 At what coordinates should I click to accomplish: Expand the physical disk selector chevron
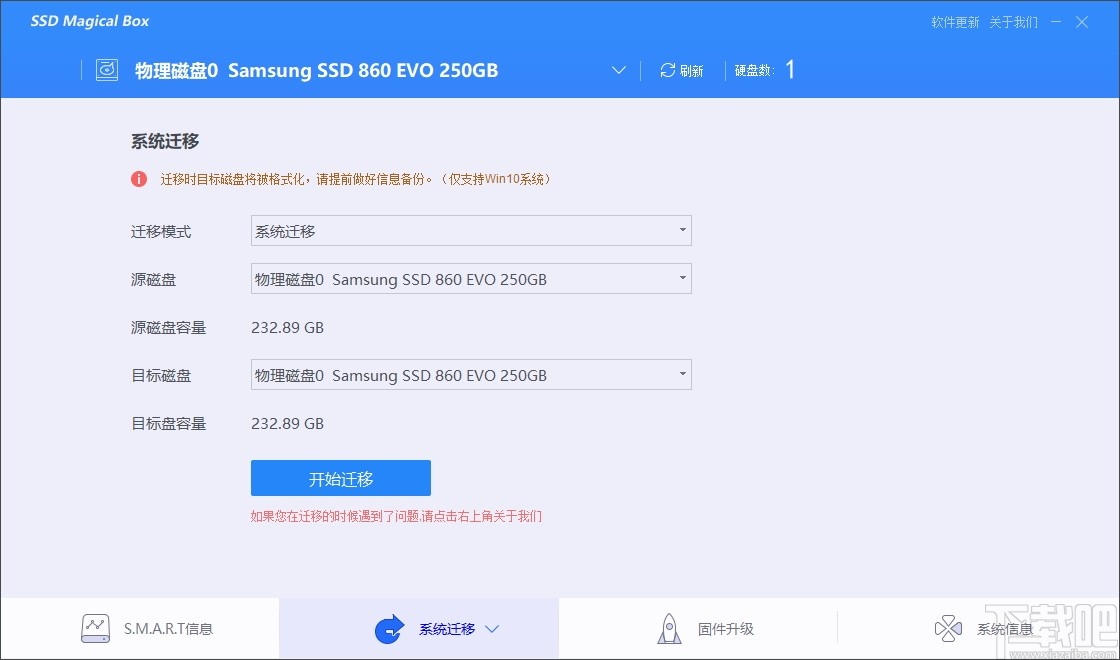coord(619,70)
